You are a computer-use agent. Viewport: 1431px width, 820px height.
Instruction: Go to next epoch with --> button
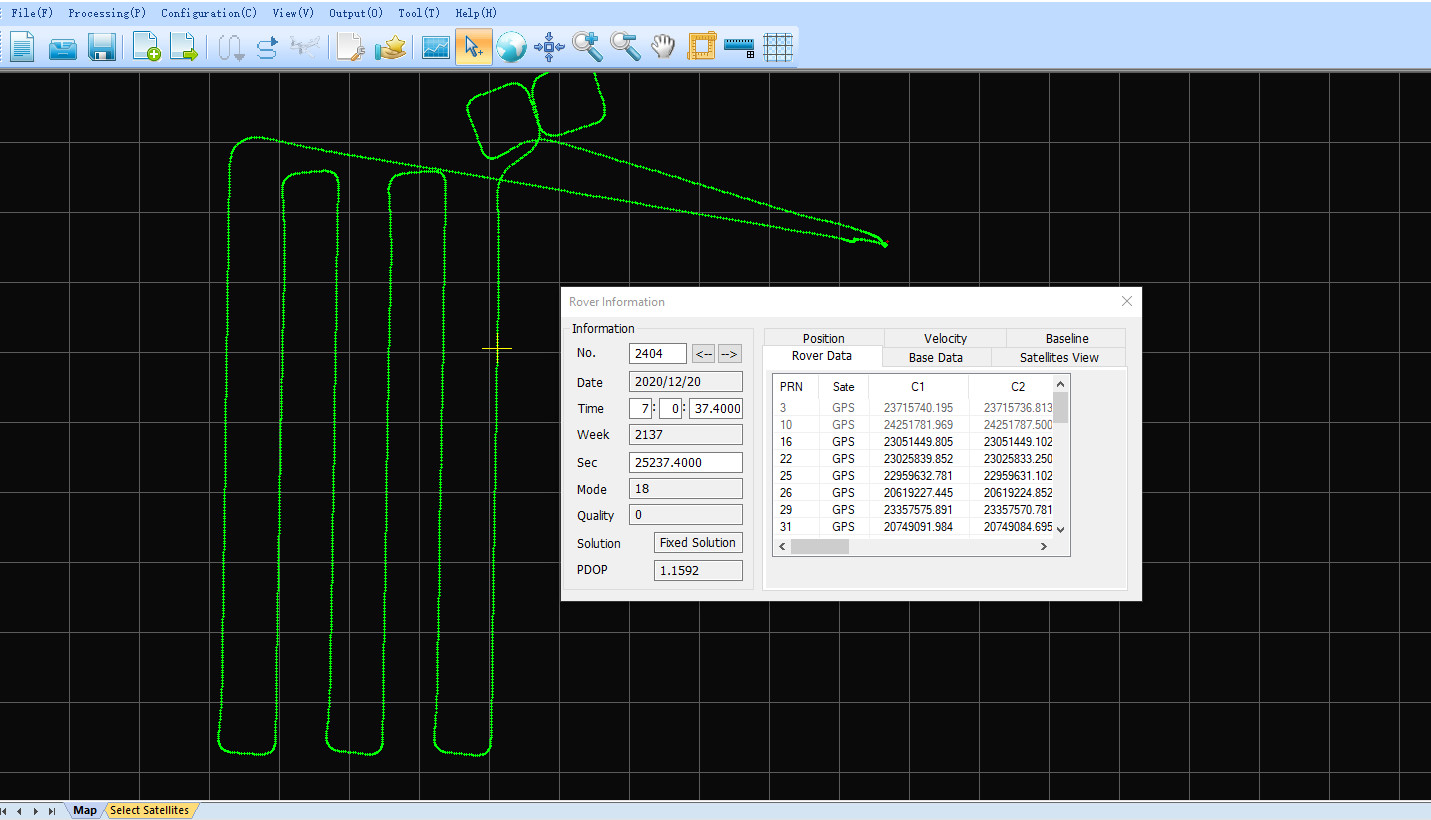pyautogui.click(x=729, y=353)
